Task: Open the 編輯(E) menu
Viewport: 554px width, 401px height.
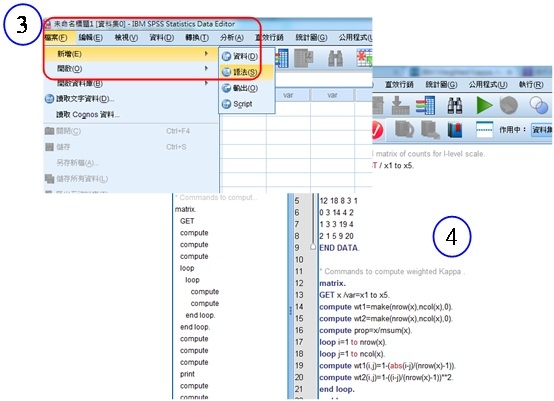Action: click(90, 37)
